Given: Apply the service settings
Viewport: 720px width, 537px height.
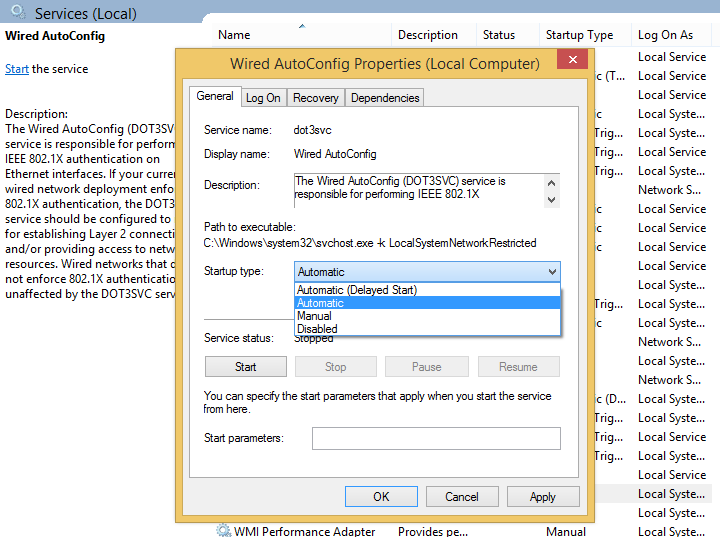Looking at the screenshot, I should tap(543, 497).
